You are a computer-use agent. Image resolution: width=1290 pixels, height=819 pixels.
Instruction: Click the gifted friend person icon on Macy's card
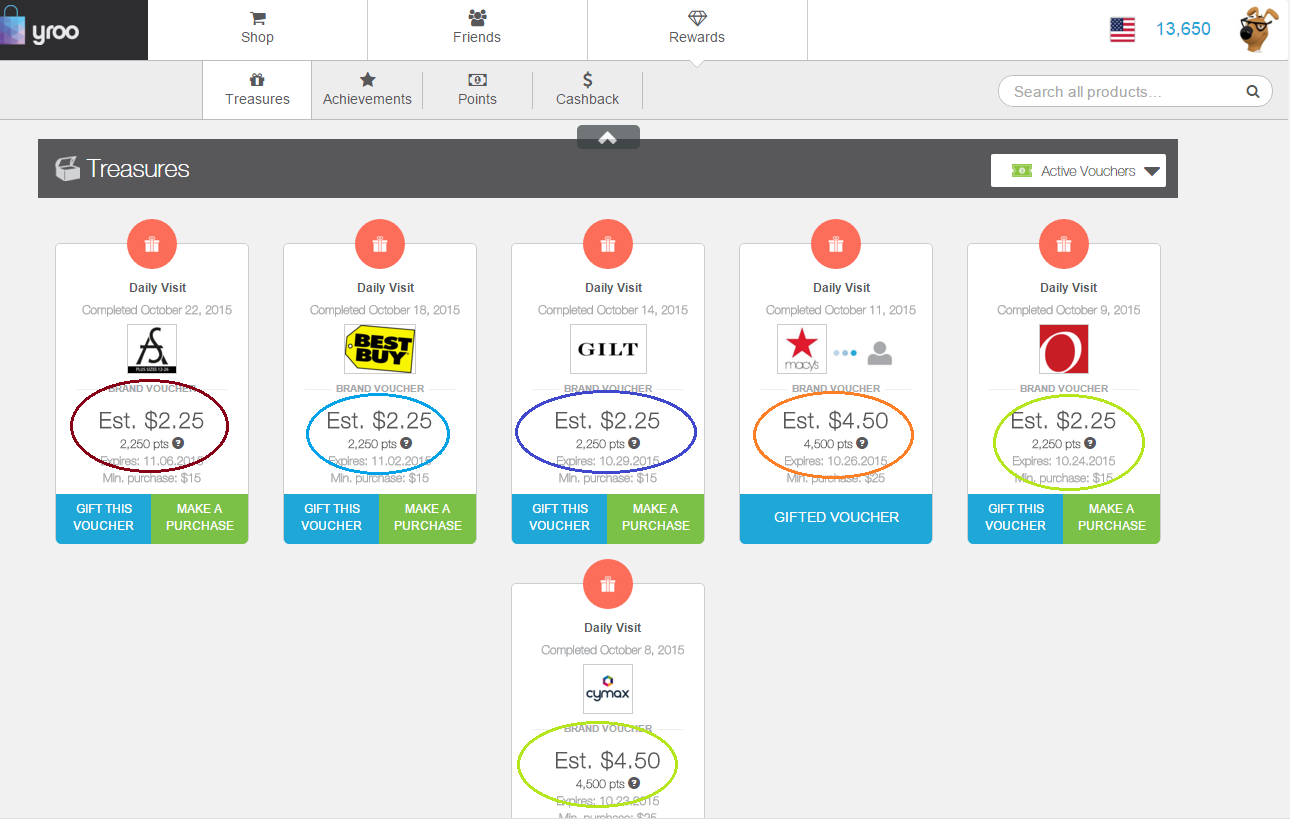pyautogui.click(x=880, y=353)
